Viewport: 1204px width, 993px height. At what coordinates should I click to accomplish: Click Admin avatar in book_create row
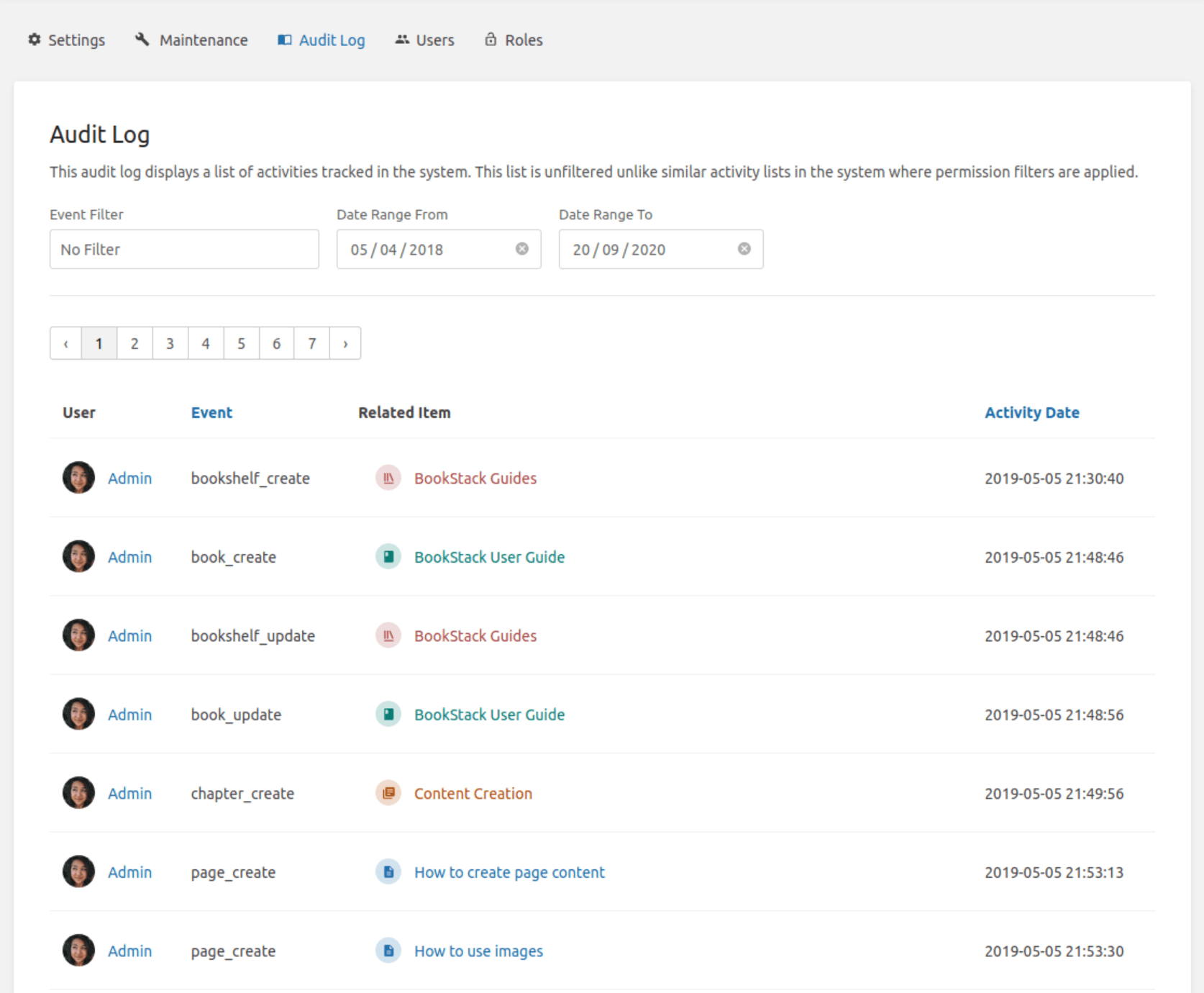(78, 556)
